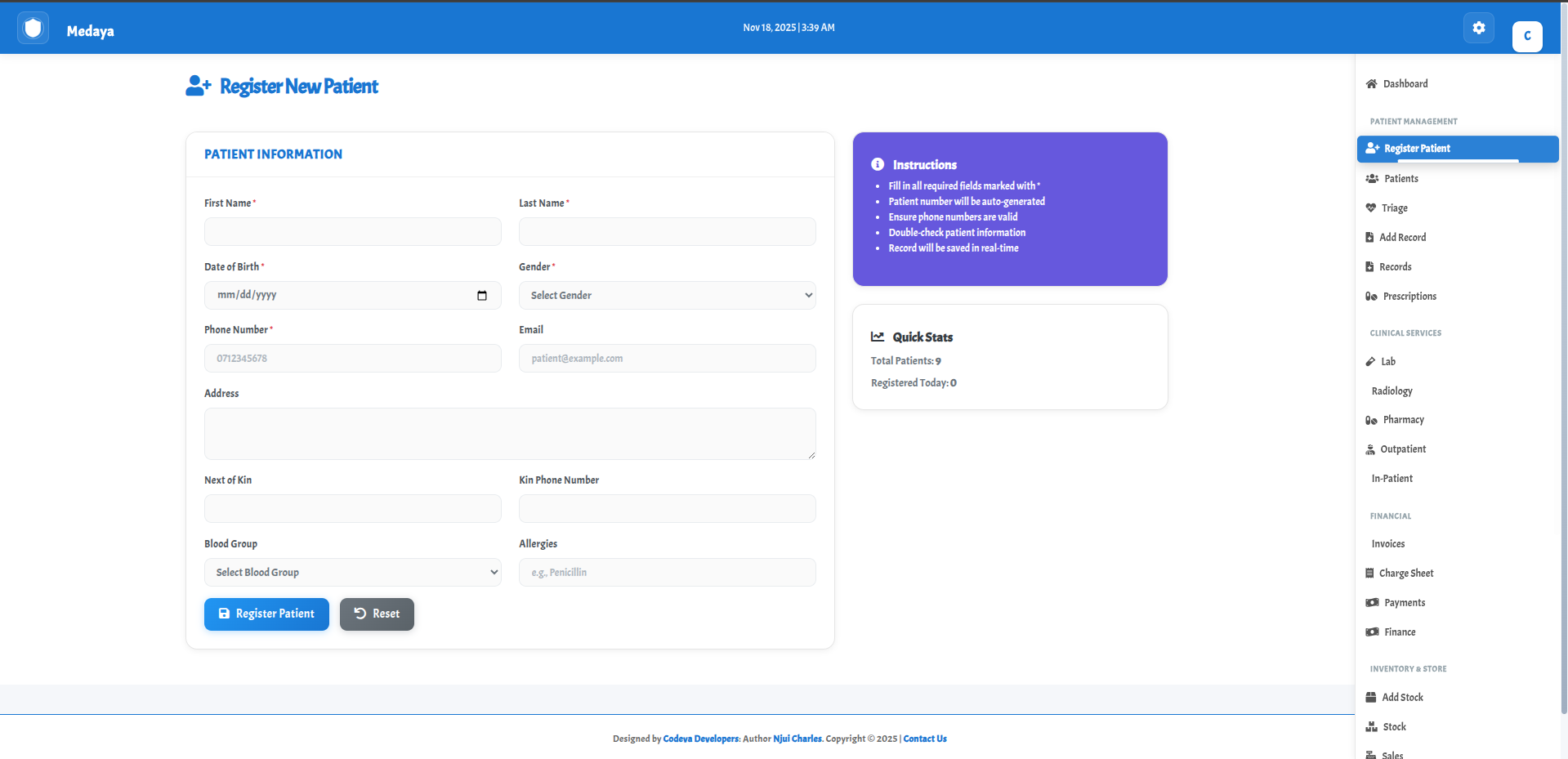Click the user avatar labeled C

coord(1526,36)
